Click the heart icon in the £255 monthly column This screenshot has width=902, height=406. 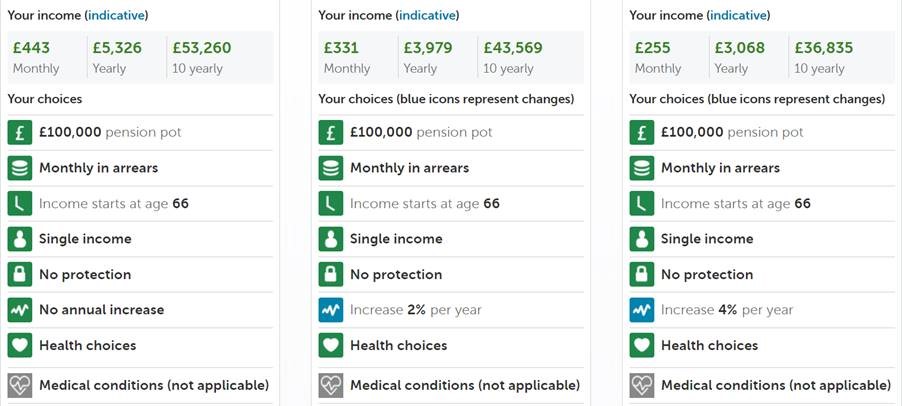pyautogui.click(x=641, y=346)
